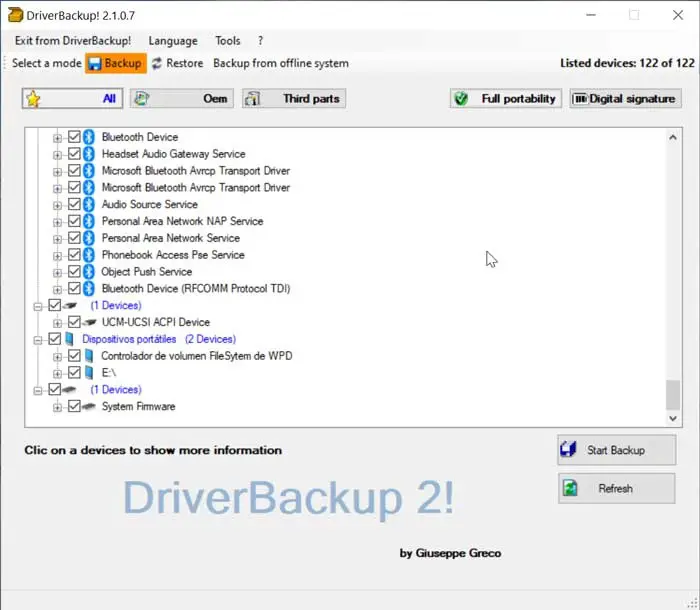Select the All drivers filter

click(72, 99)
